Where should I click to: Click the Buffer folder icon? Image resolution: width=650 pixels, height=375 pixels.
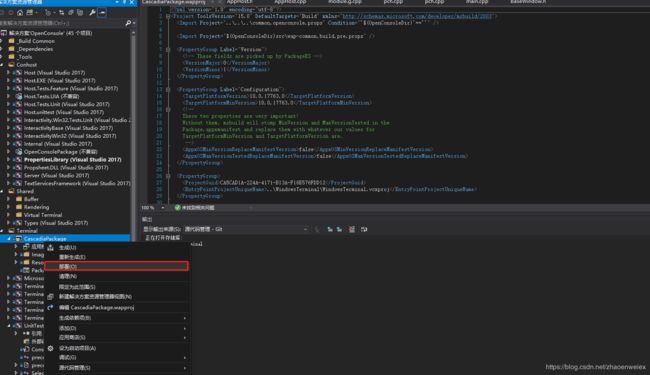pos(19,199)
